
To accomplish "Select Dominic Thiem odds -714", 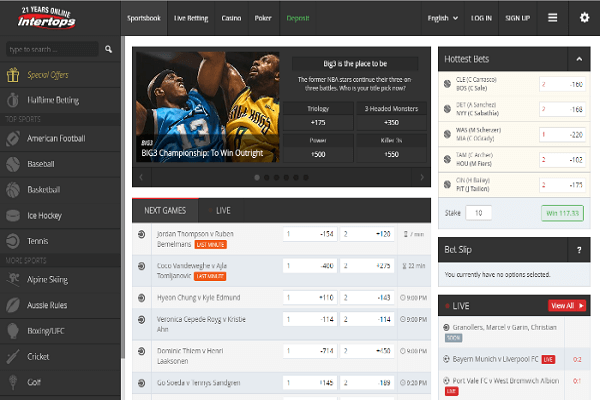I will pos(310,351).
